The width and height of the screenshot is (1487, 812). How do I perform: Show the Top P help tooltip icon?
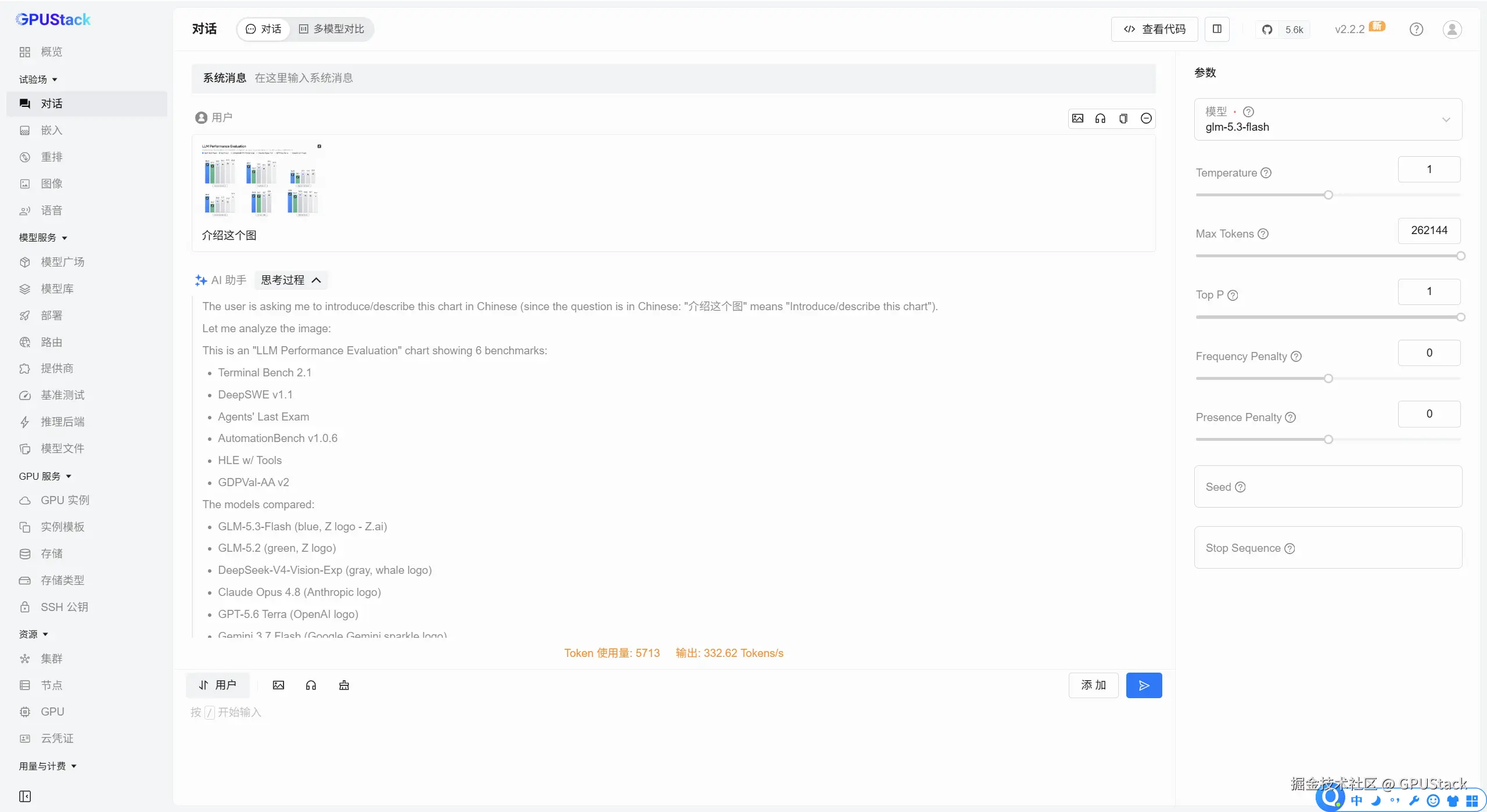1233,295
